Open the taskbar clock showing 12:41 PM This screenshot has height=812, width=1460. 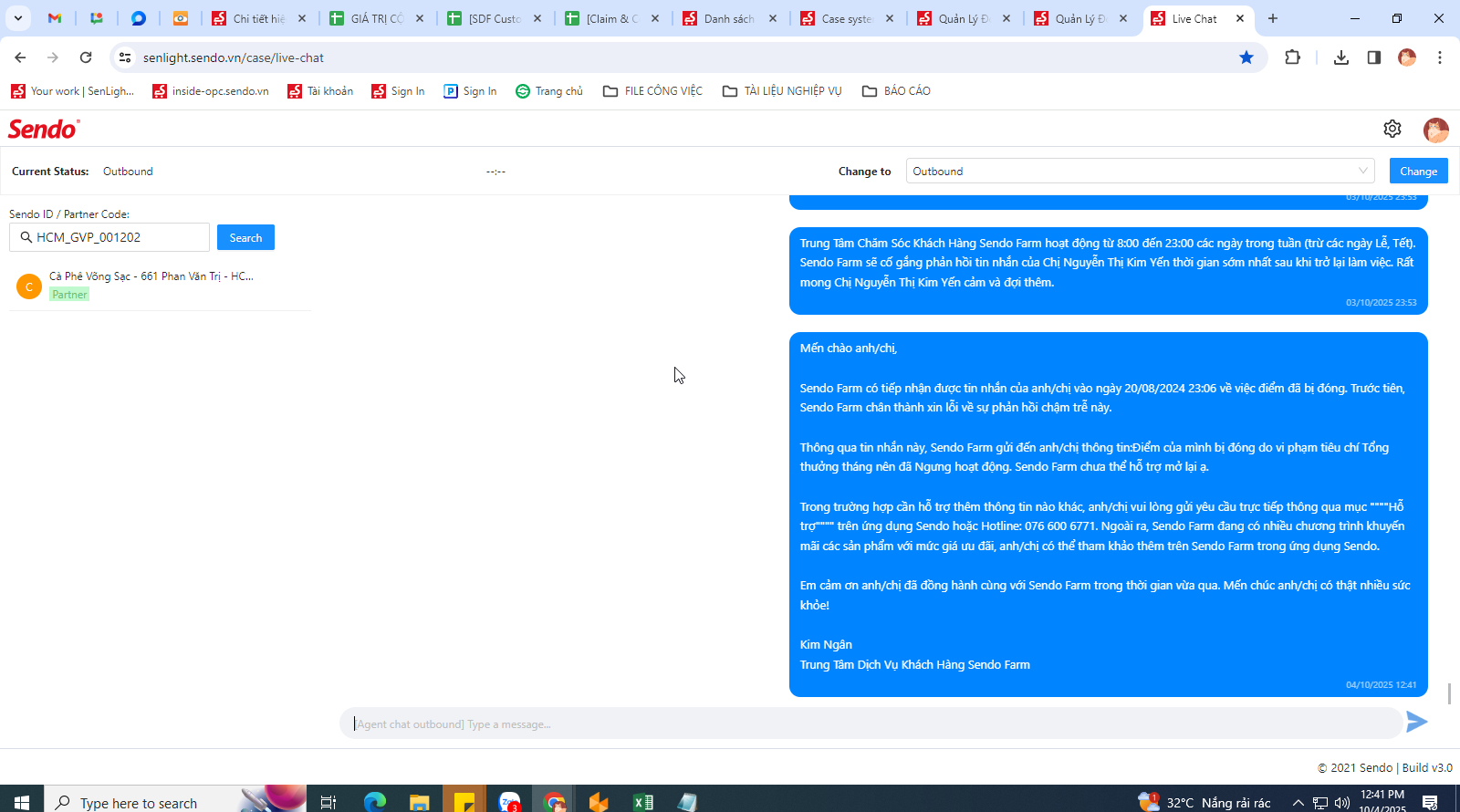tap(1382, 801)
